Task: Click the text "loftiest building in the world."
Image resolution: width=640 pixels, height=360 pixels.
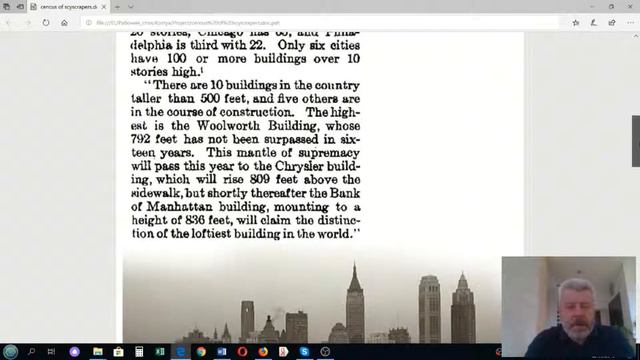Action: 273,233
